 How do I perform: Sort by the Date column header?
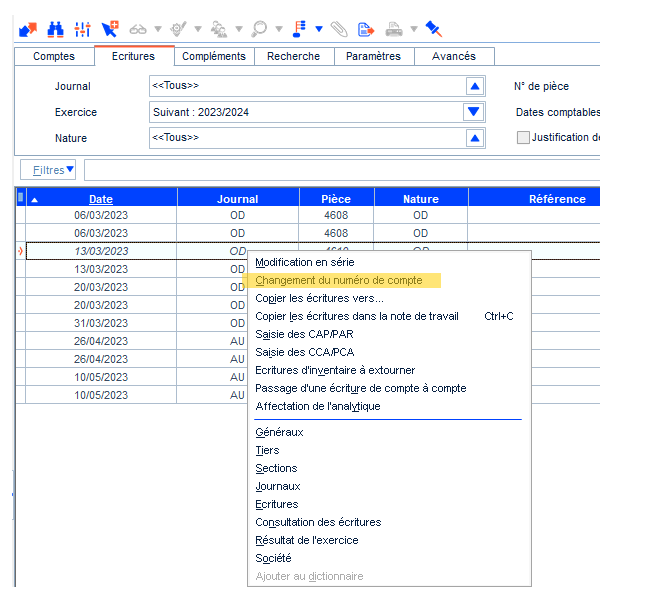coord(101,199)
